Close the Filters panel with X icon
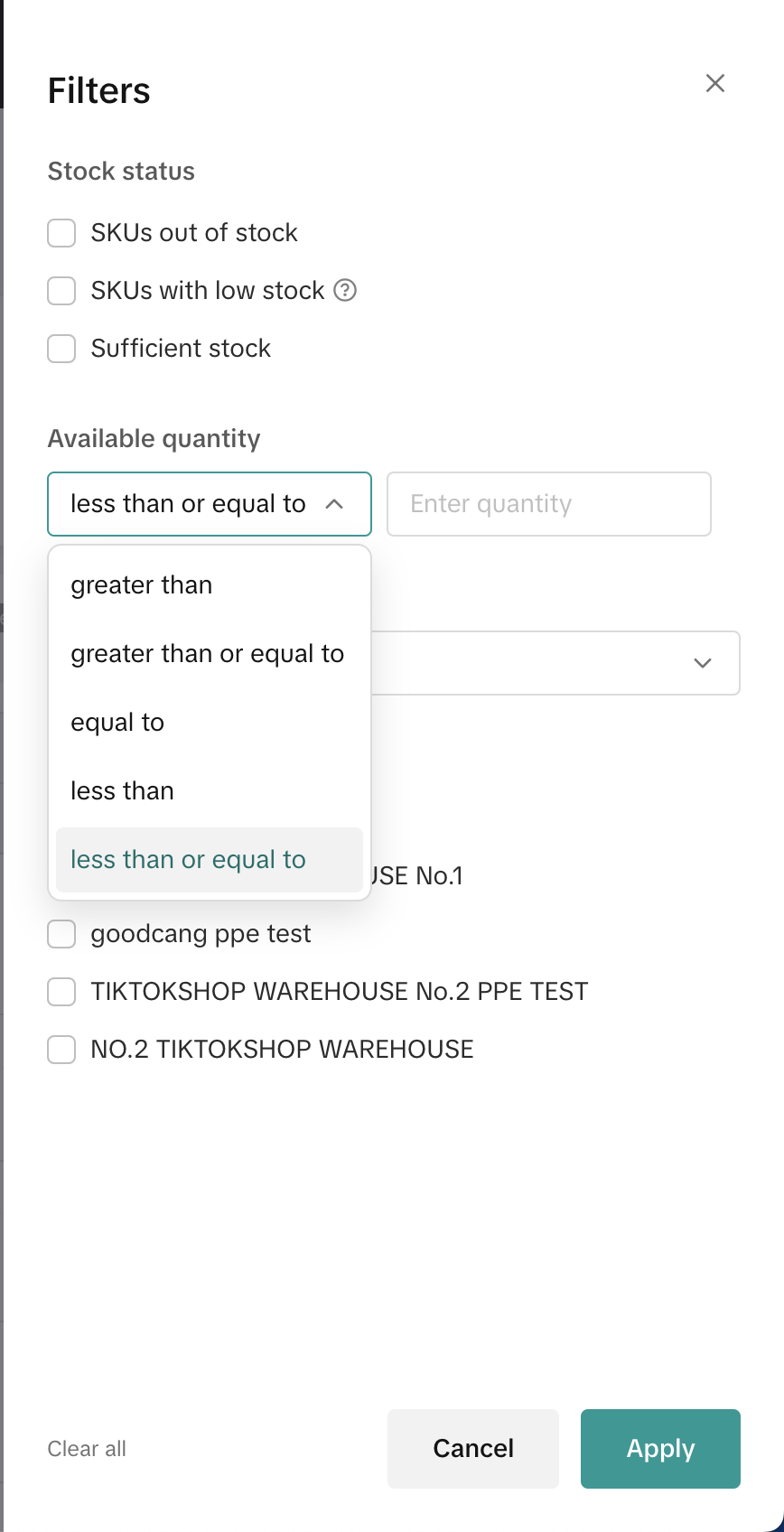Screen dimensions: 784x1532 click(x=715, y=84)
